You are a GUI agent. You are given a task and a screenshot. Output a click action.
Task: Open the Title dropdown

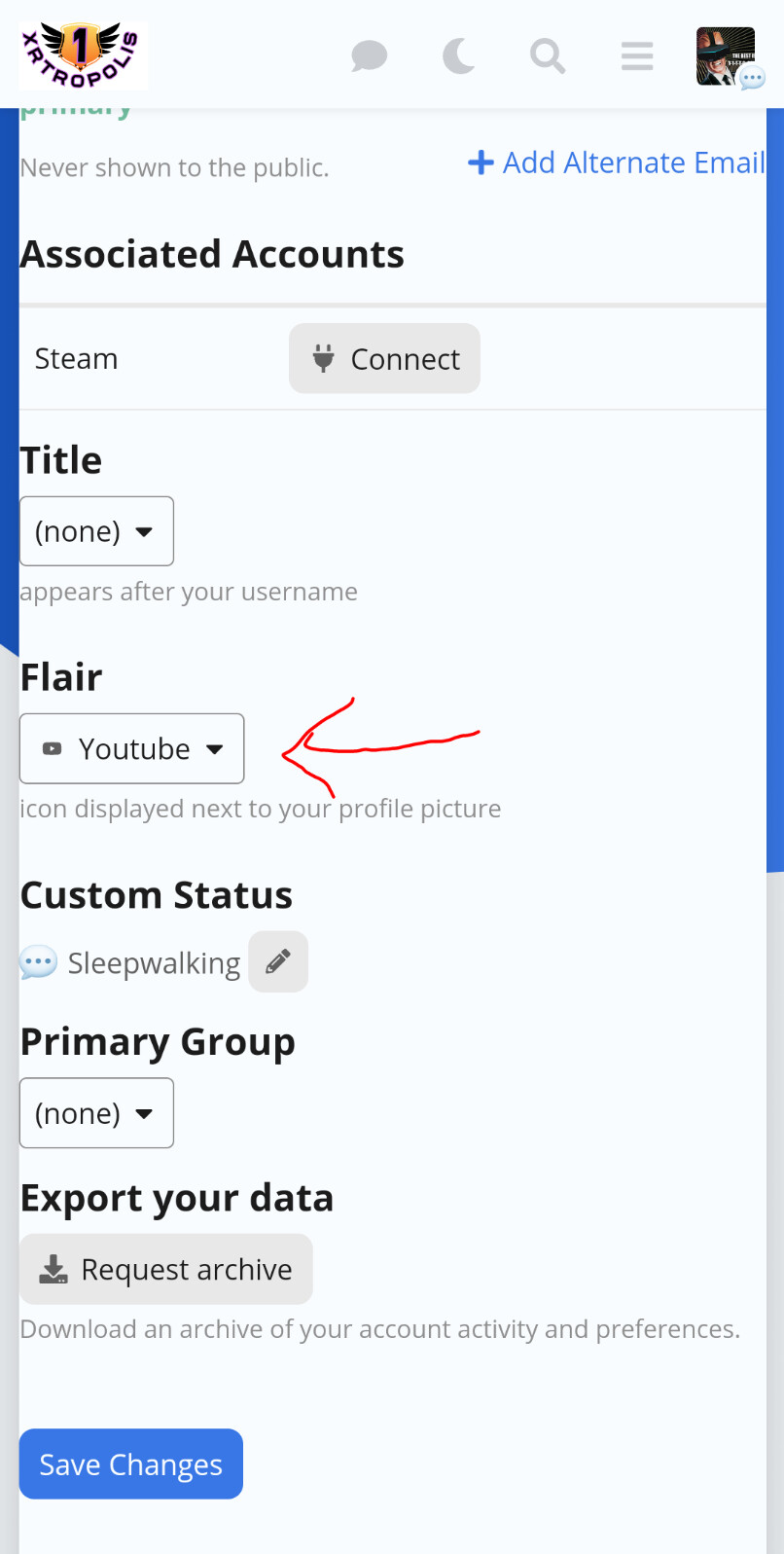click(96, 531)
